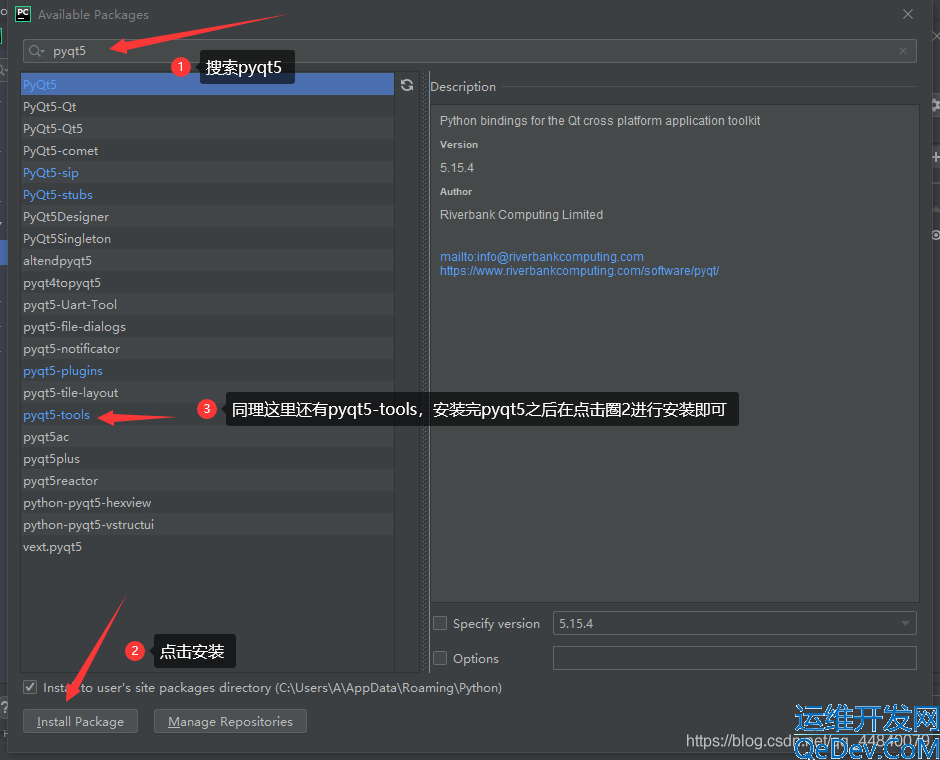This screenshot has width=940, height=760.
Task: Select the PyQt5-stubs package
Action: tap(207, 195)
